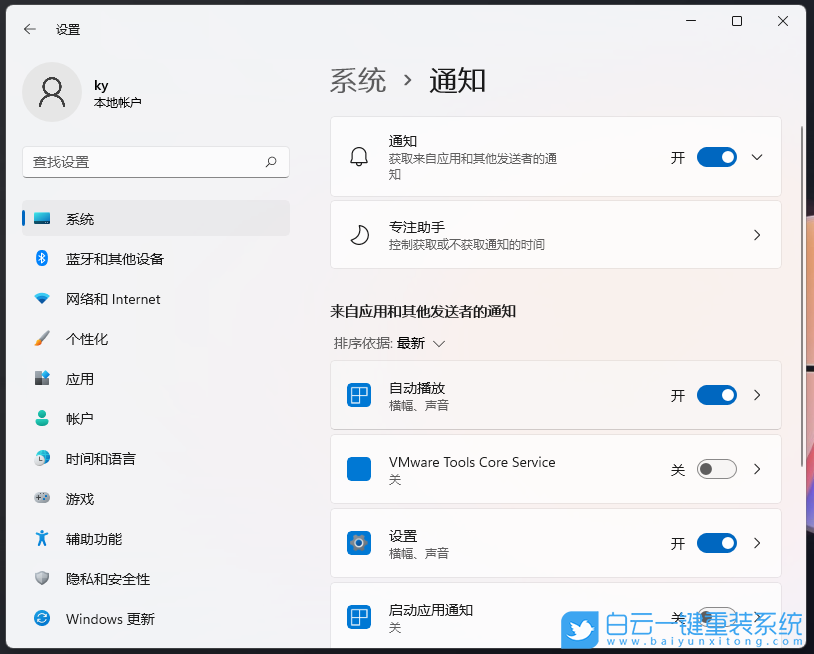Expand the 通知 section details
Viewport: 814px width, 654px height.
pyautogui.click(x=756, y=156)
